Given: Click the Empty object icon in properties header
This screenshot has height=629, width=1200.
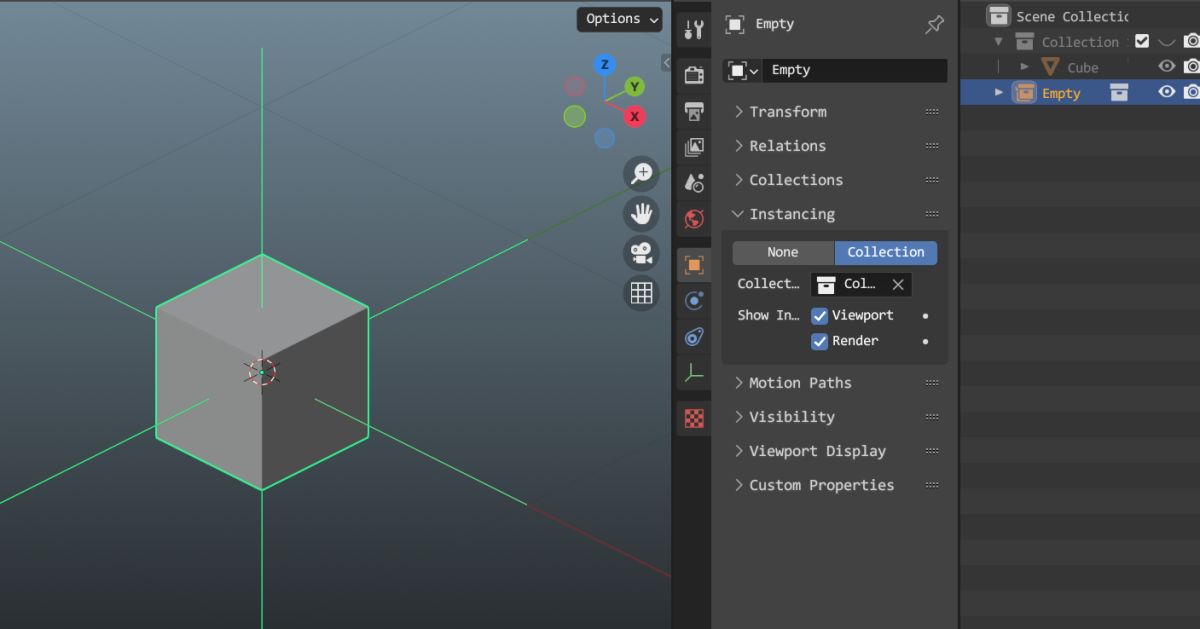Looking at the screenshot, I should [735, 25].
